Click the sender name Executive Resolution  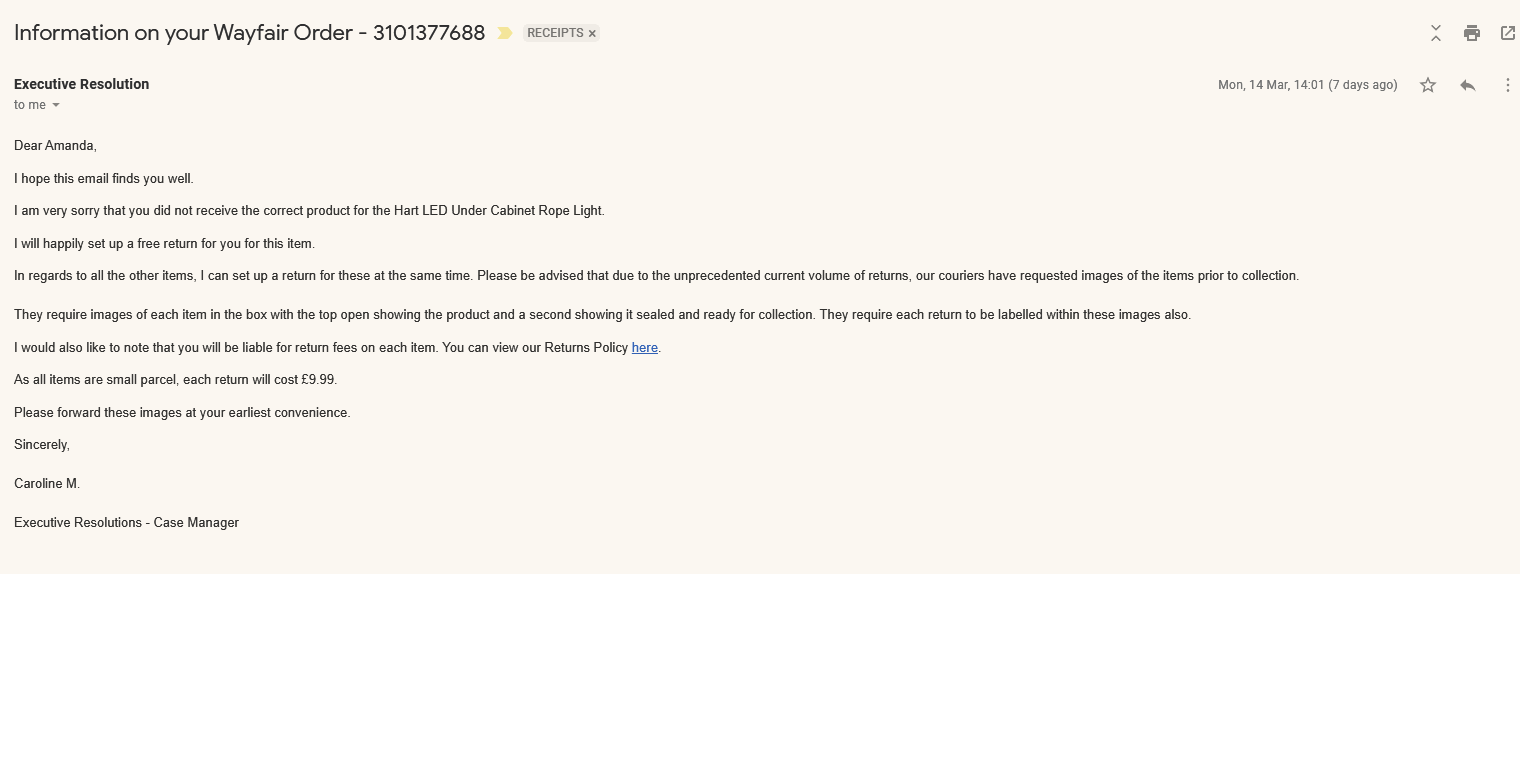pos(81,84)
